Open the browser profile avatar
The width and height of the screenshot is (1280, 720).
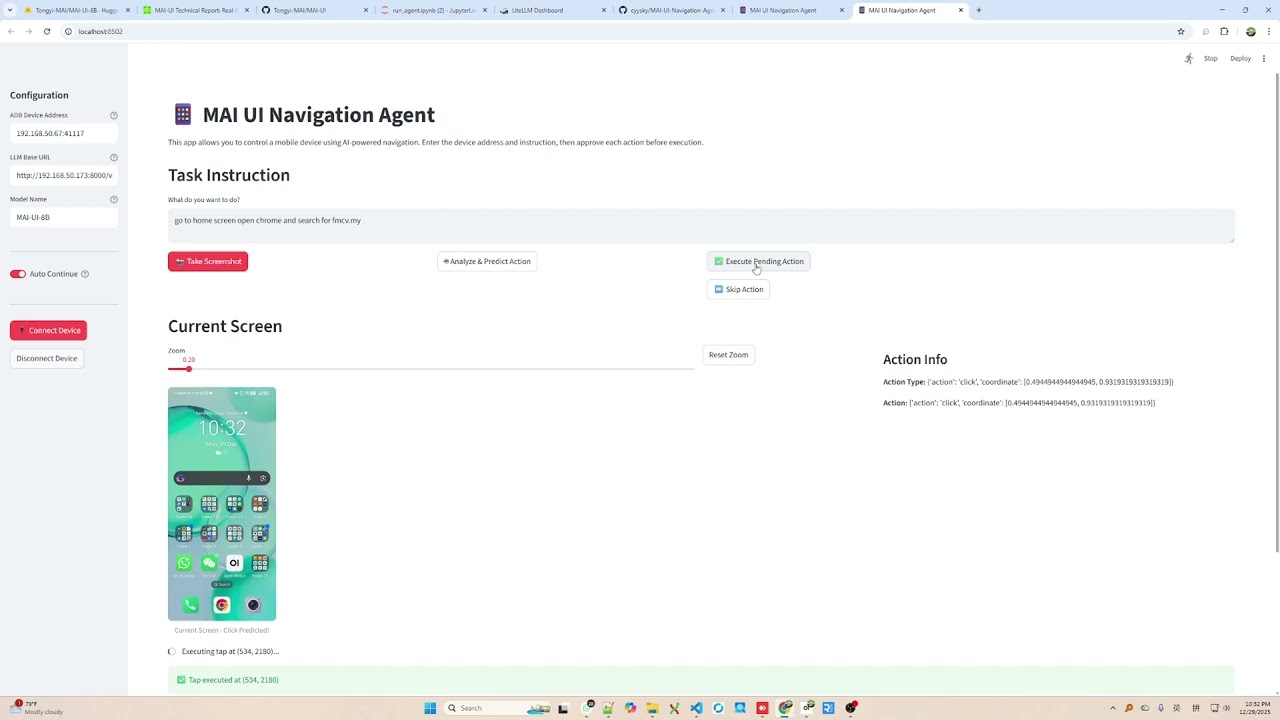pyautogui.click(x=1250, y=31)
